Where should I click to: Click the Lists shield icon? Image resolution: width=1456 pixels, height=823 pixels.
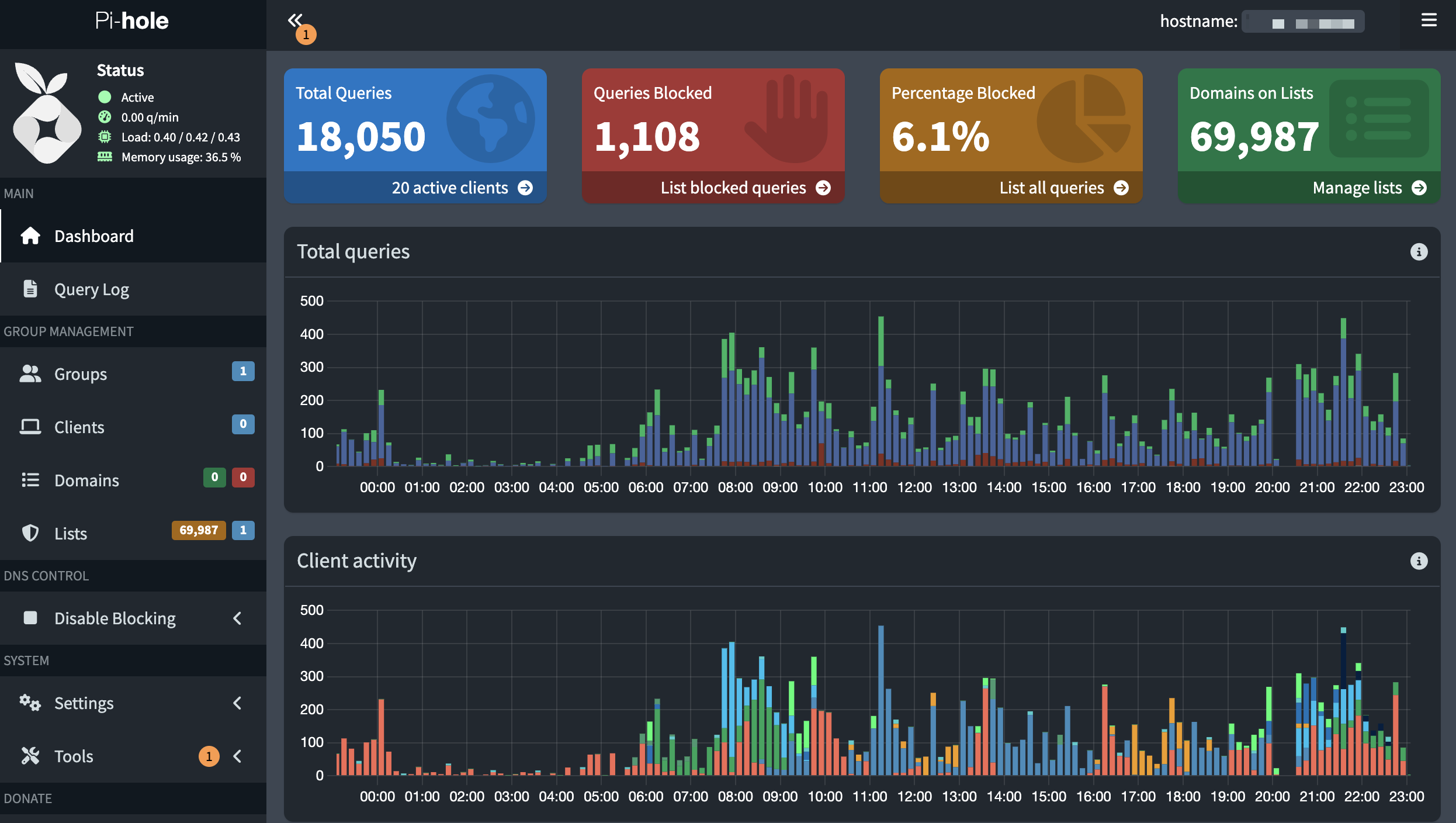point(30,533)
